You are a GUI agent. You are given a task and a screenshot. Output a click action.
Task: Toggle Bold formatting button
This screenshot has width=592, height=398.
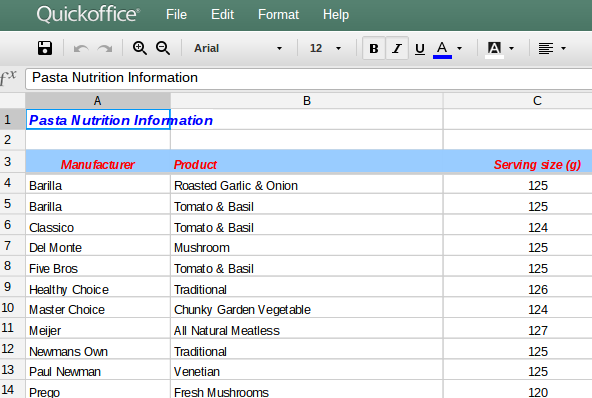[374, 48]
